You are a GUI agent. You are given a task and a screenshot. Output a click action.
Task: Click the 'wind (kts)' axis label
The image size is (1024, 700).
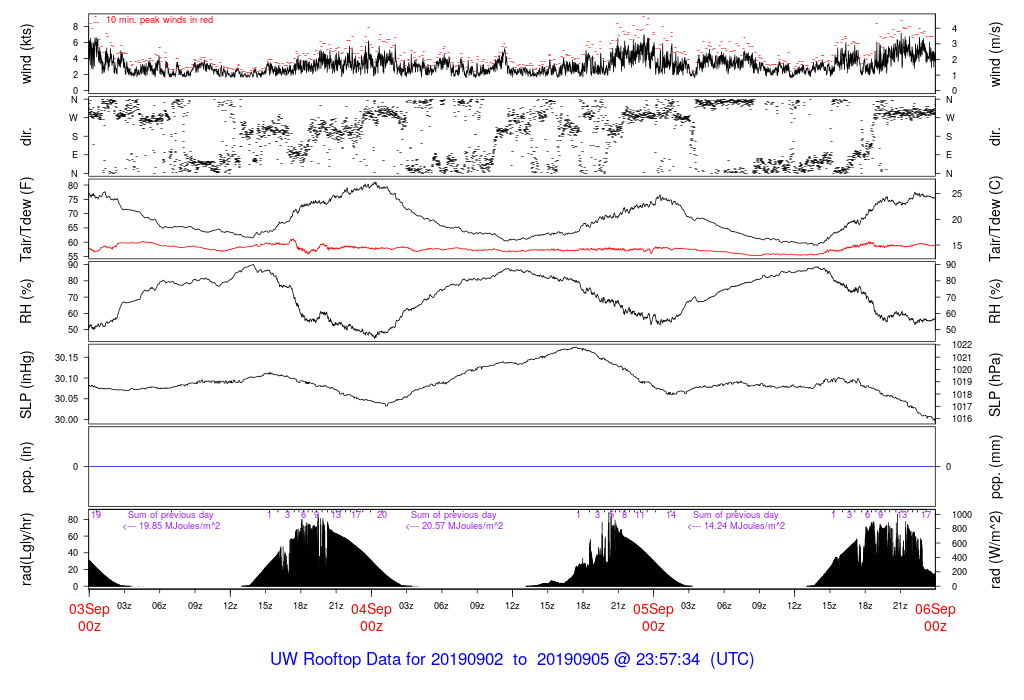pyautogui.click(x=26, y=54)
